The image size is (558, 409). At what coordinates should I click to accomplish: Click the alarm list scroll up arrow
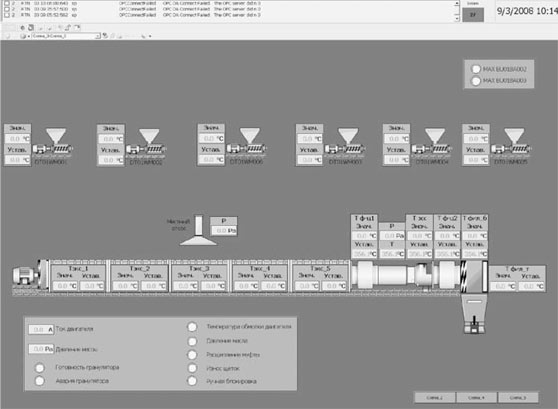pyautogui.click(x=457, y=3)
